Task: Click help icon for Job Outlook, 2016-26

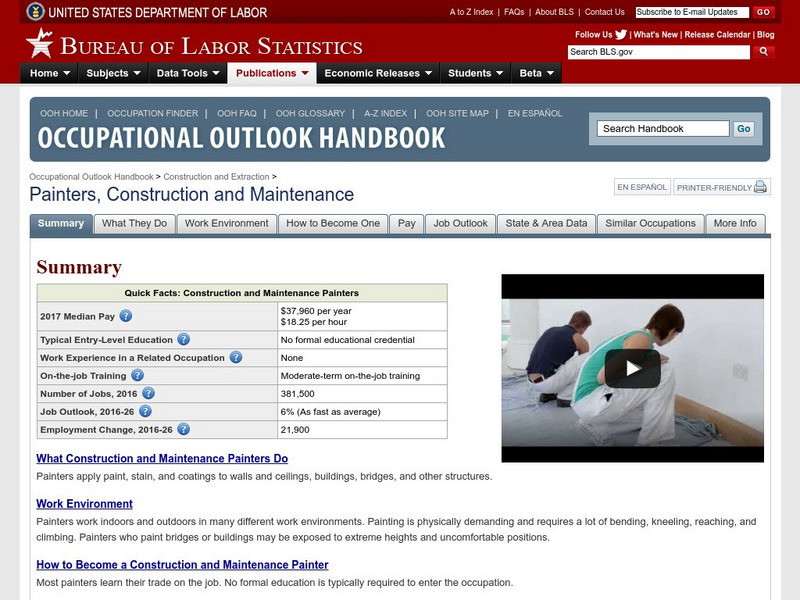Action: [145, 411]
